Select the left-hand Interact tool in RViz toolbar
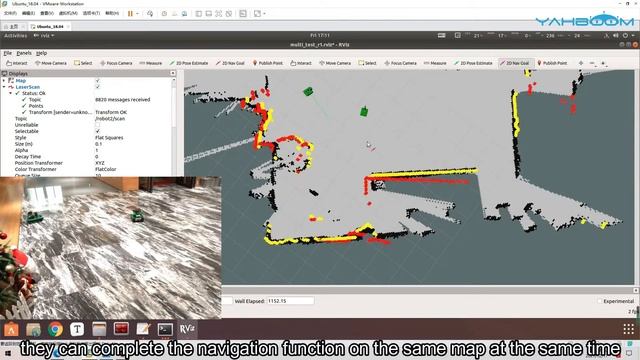640x360 pixels. (17, 63)
